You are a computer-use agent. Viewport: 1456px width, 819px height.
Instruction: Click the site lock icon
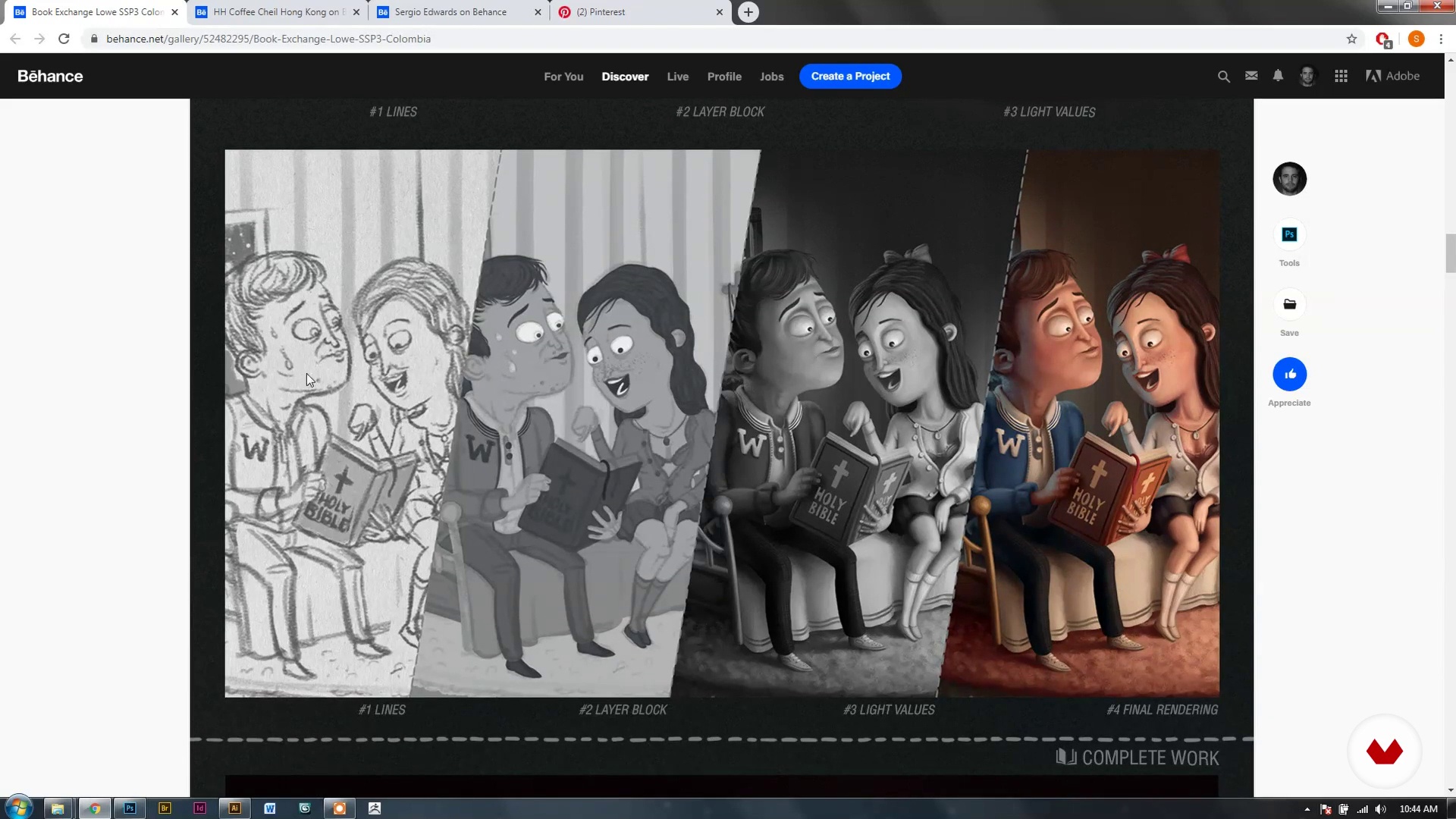94,39
